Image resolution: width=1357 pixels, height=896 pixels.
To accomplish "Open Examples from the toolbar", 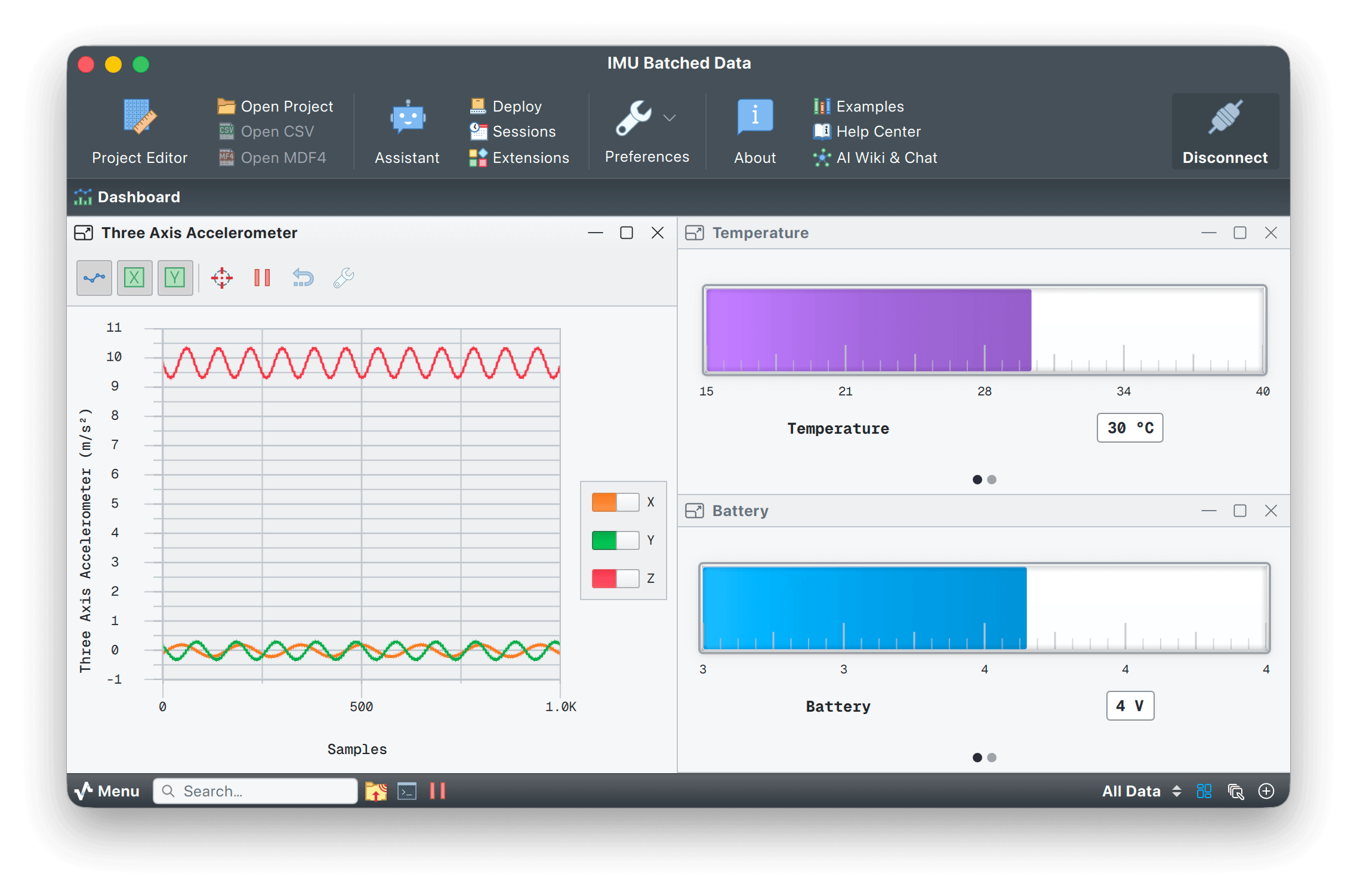I will pyautogui.click(x=859, y=106).
